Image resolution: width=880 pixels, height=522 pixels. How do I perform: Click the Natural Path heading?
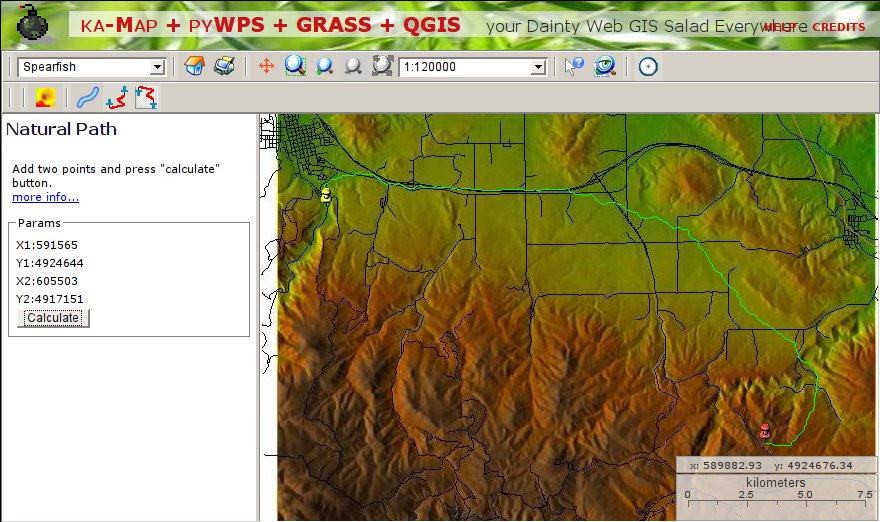pyautogui.click(x=62, y=129)
